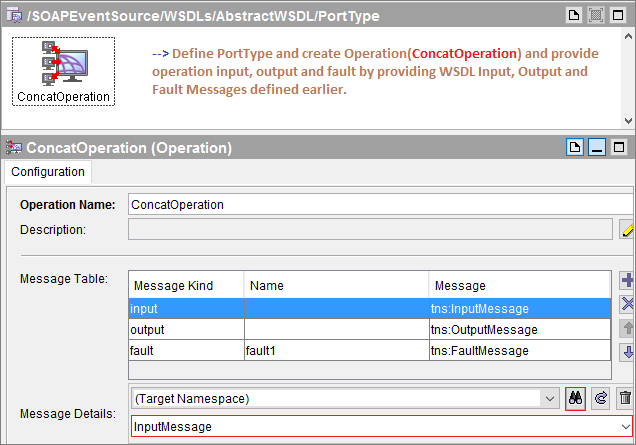This screenshot has width=636, height=445.
Task: Browse resources with the binoculars icon
Action: (x=575, y=398)
